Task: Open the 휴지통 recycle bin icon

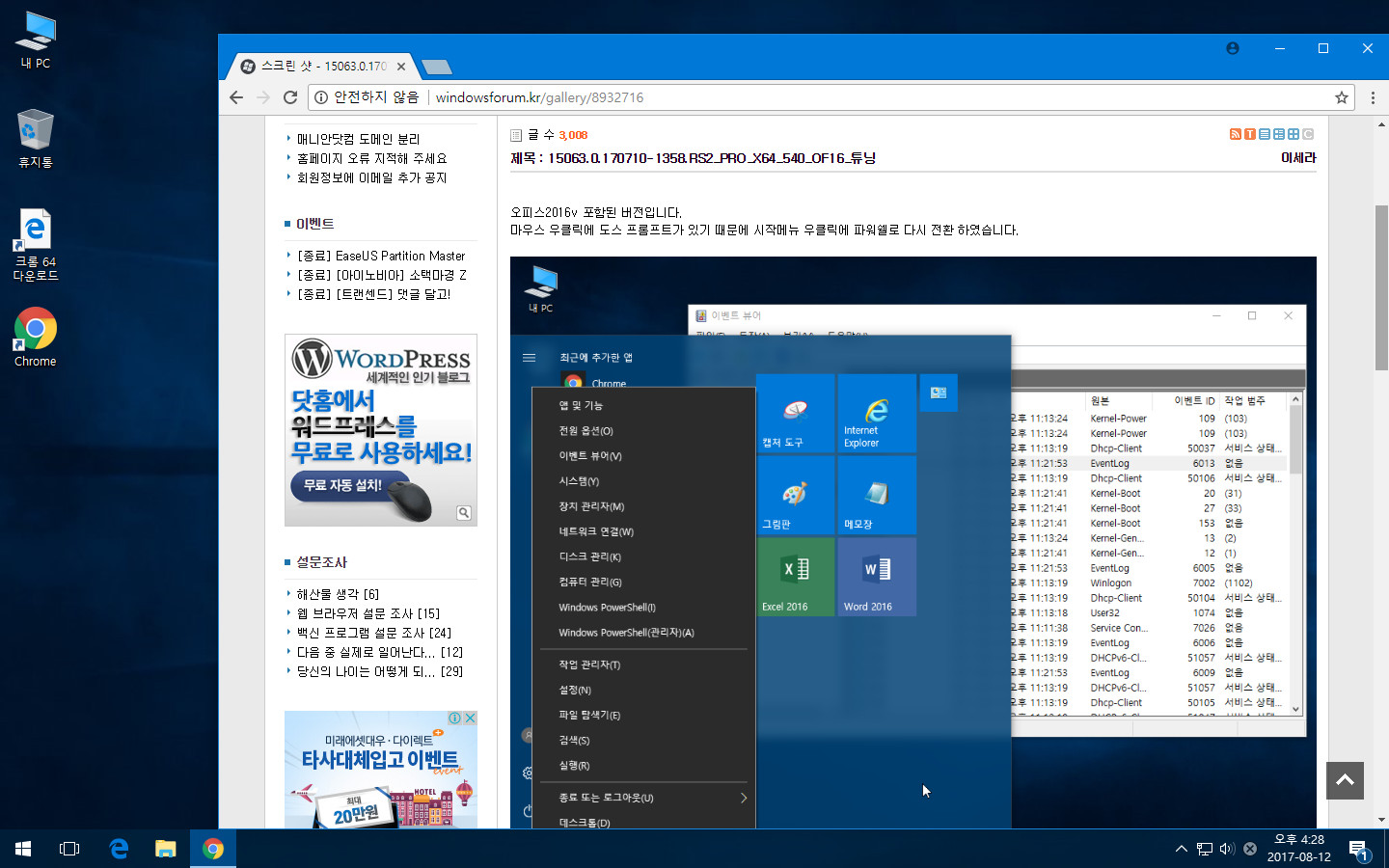Action: pos(36,138)
